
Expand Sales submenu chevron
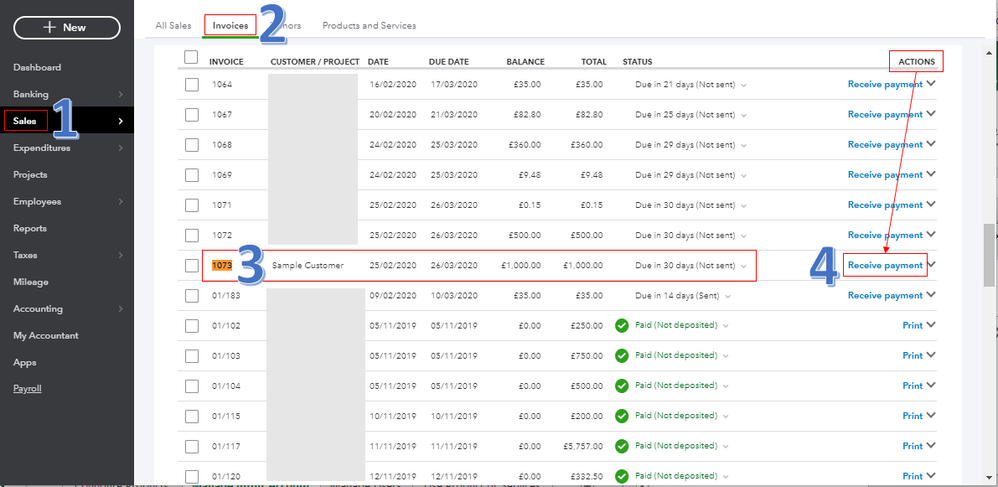tap(120, 121)
